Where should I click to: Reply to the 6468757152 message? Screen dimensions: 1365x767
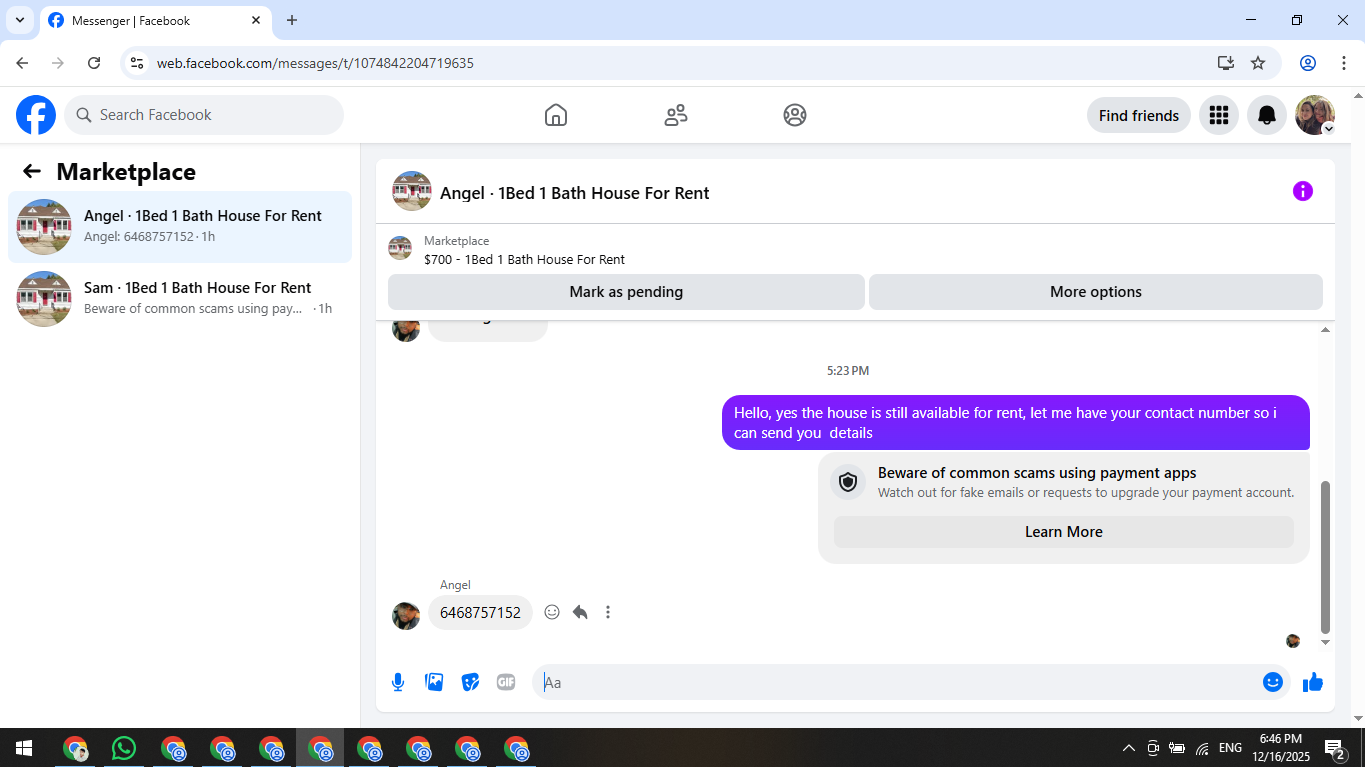pyautogui.click(x=580, y=612)
